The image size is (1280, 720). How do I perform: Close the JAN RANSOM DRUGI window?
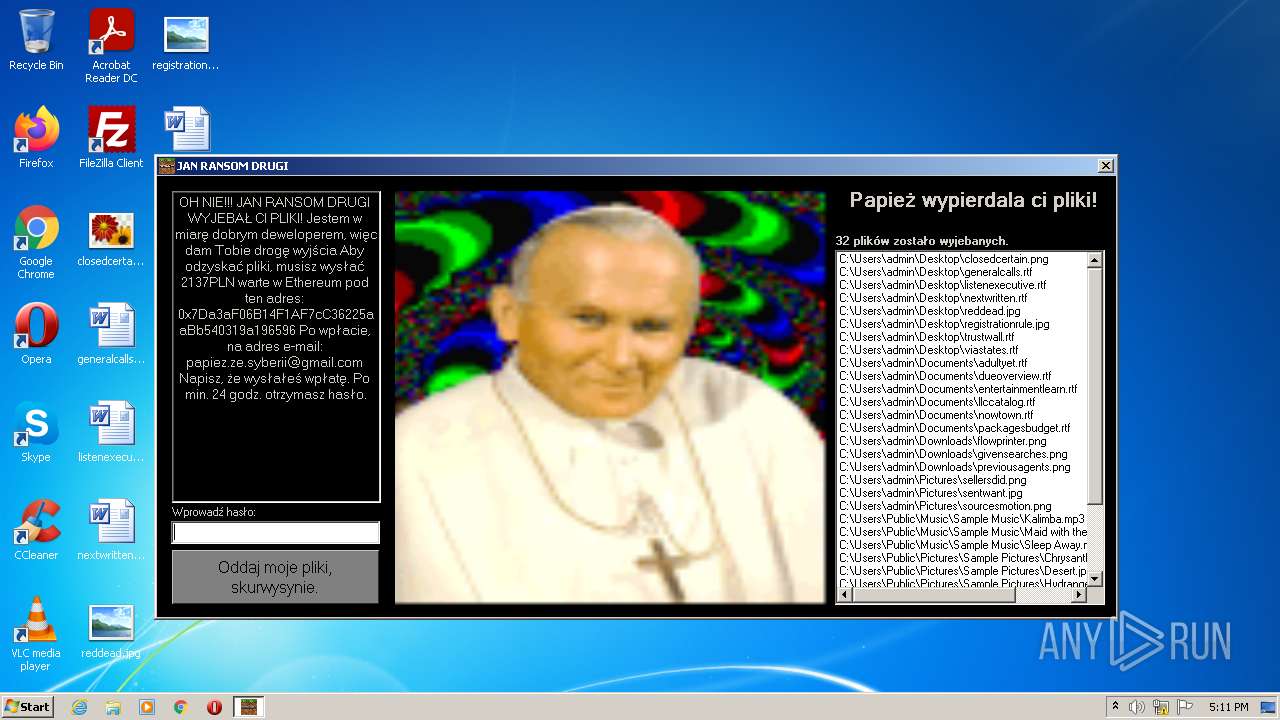click(x=1105, y=166)
